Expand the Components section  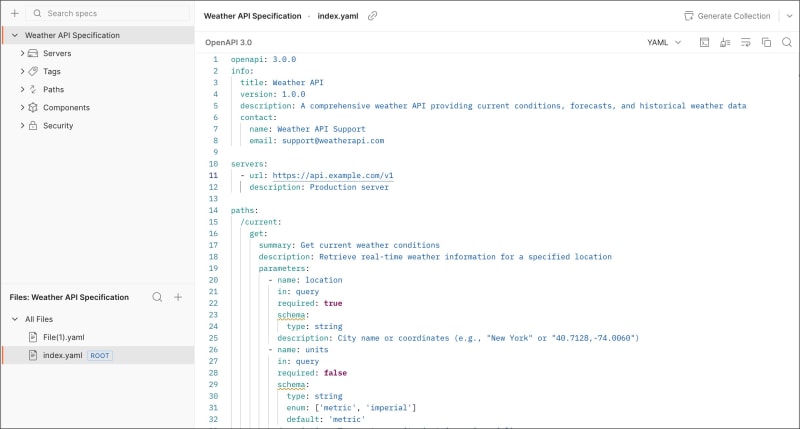pyautogui.click(x=22, y=108)
